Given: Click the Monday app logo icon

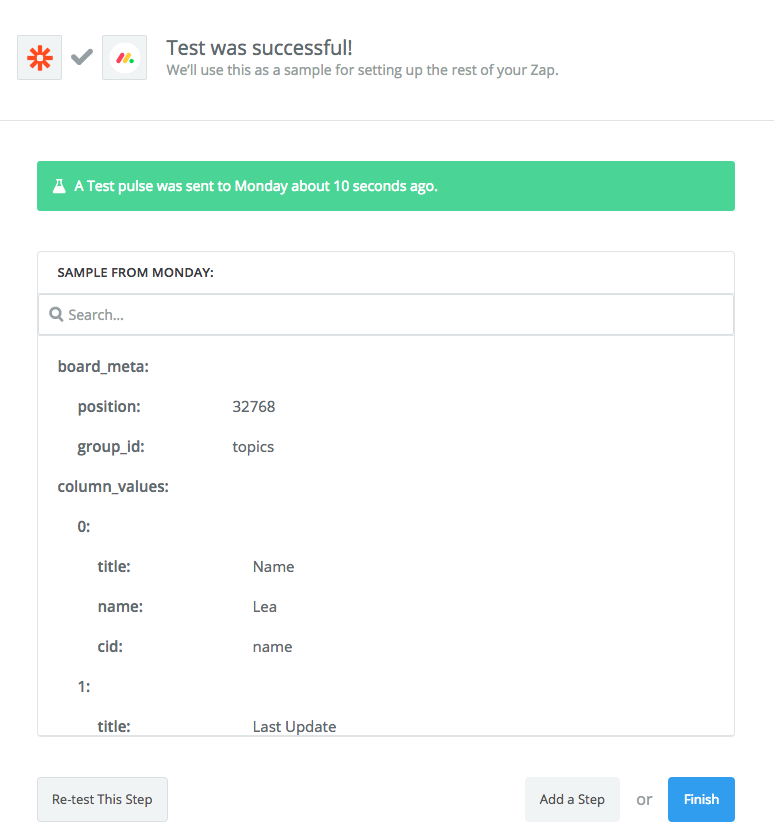Looking at the screenshot, I should 125,58.
